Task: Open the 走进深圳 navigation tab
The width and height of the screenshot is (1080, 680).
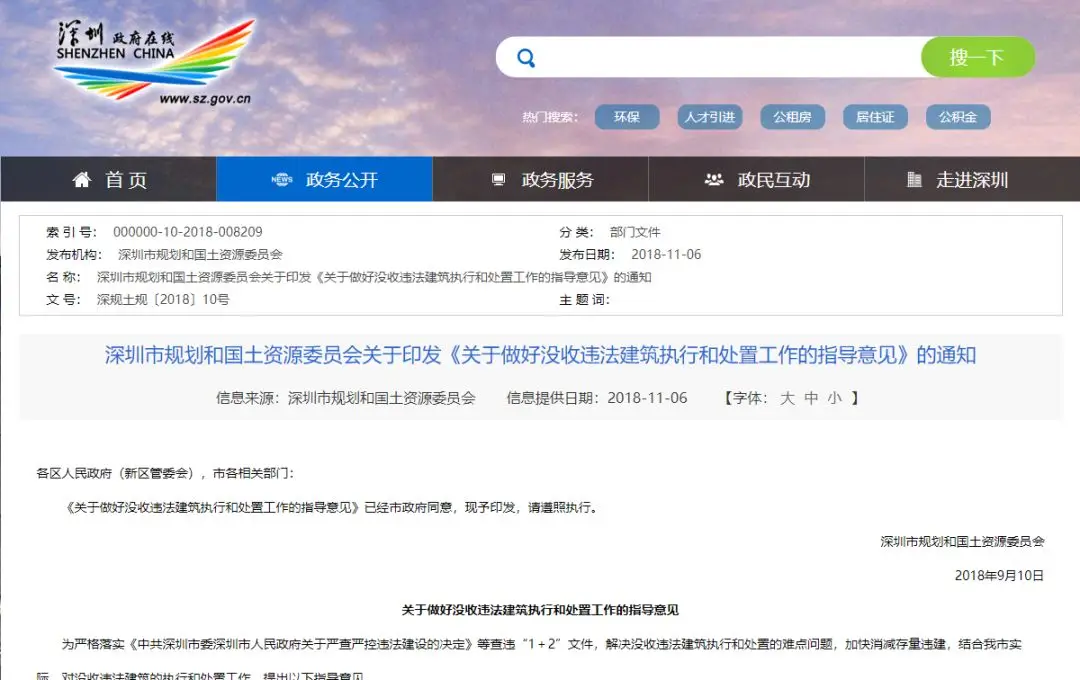Action: [972, 179]
